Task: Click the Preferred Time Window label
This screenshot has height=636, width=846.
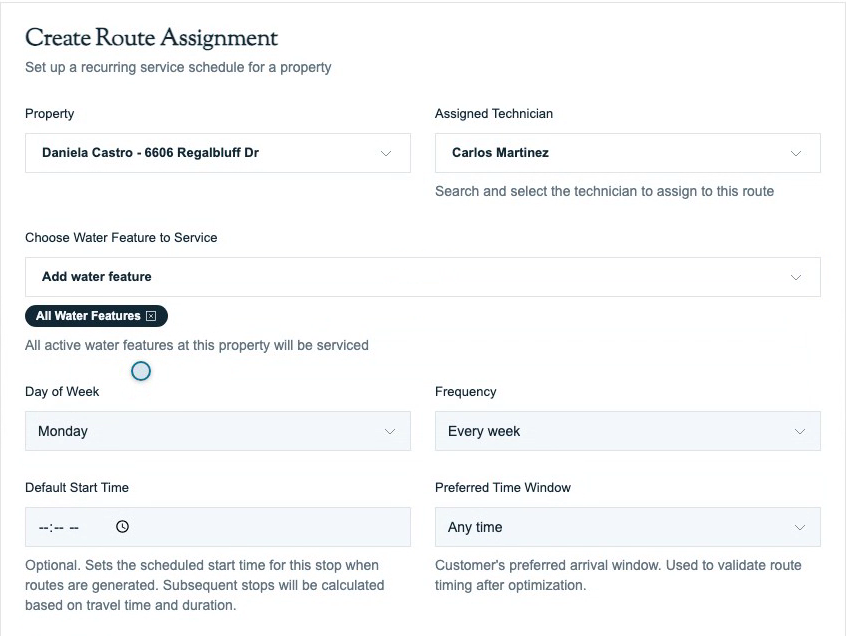Action: [503, 488]
